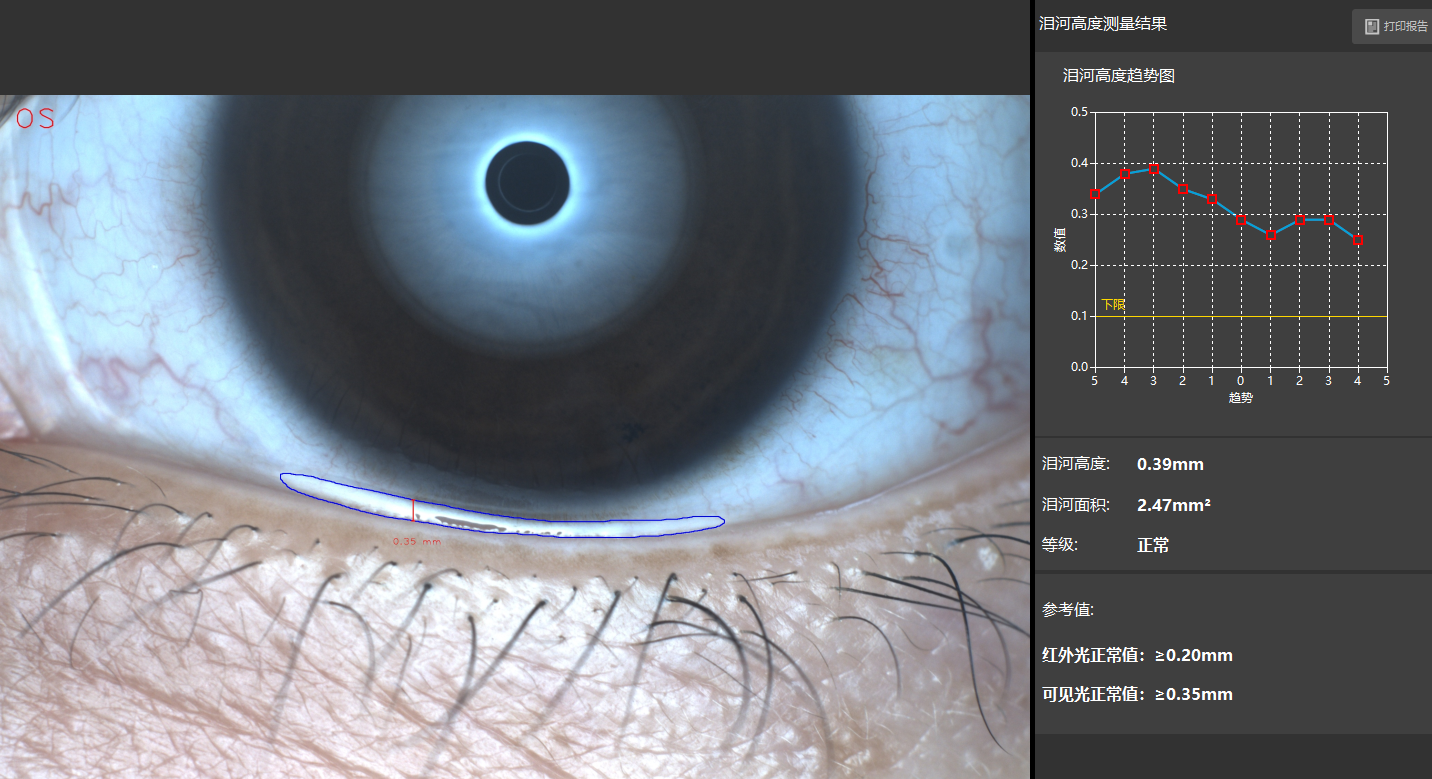Click the 泪河高度趋势图 chart title
This screenshot has width=1432, height=779.
coord(1118,76)
